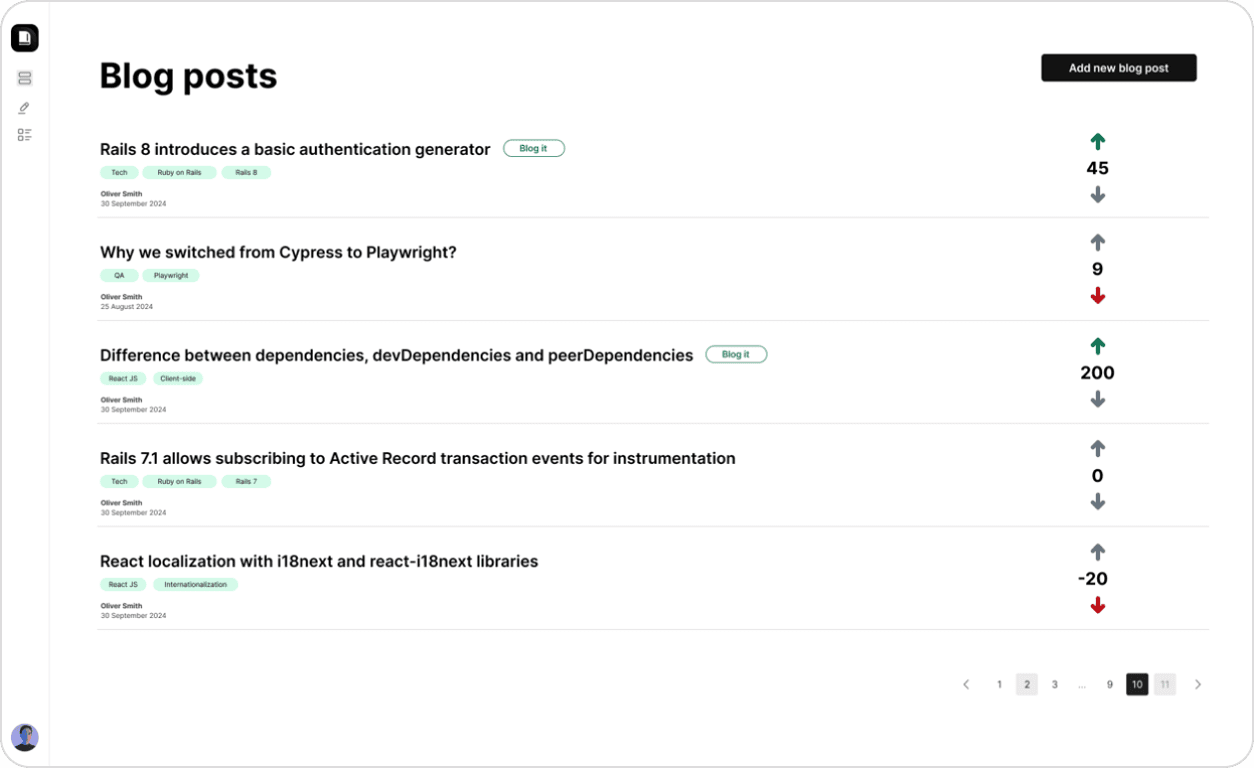Viewport: 1254px width, 768px height.
Task: Click the Playwright tag on the Cypress post
Action: 171,275
